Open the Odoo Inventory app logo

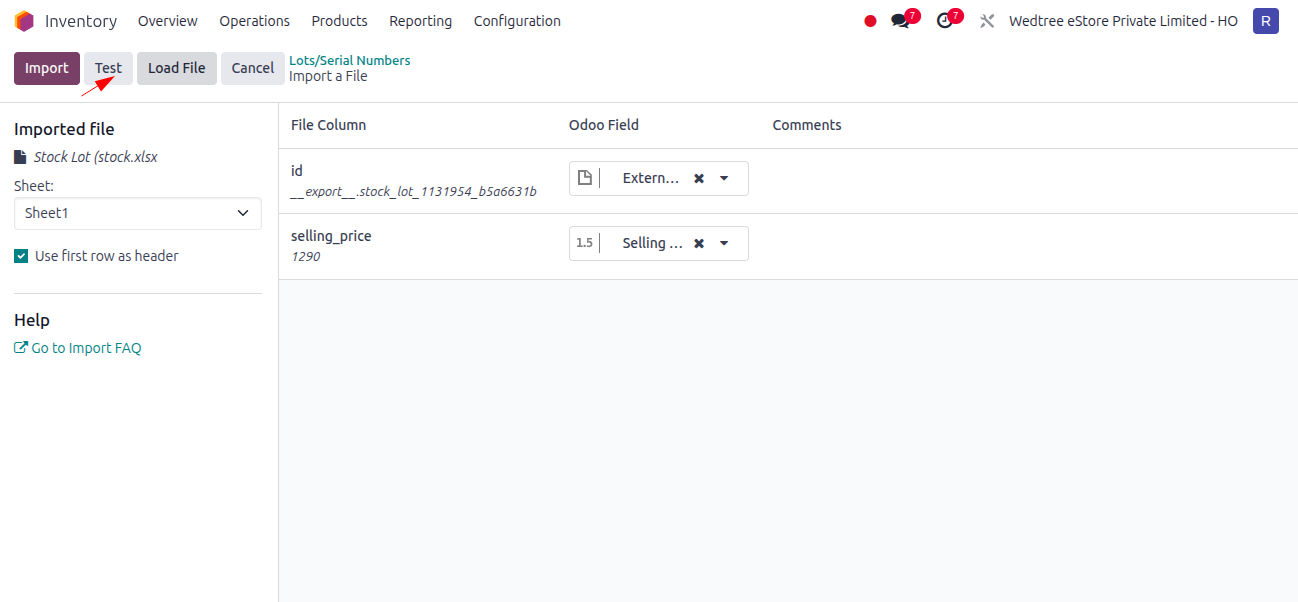(24, 21)
